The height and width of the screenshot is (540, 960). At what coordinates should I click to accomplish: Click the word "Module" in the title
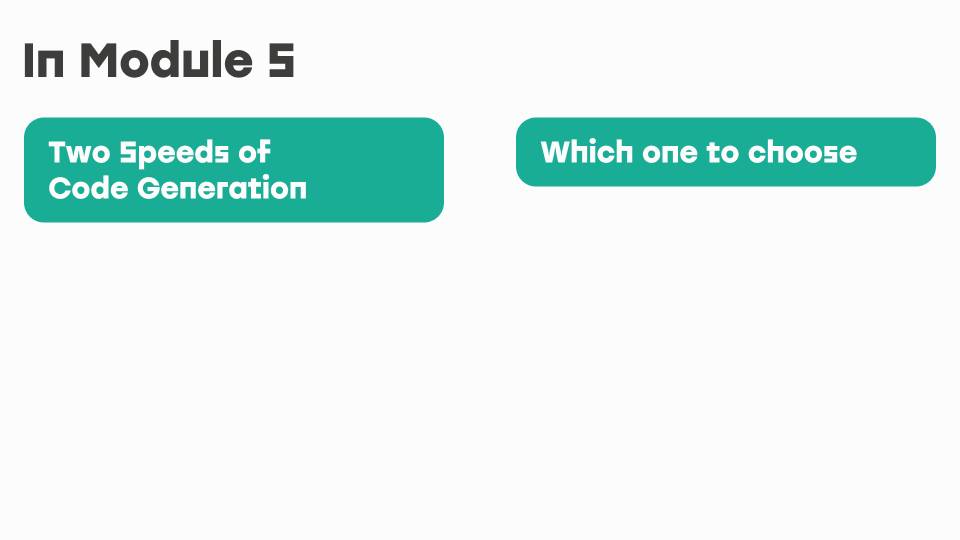pos(166,61)
